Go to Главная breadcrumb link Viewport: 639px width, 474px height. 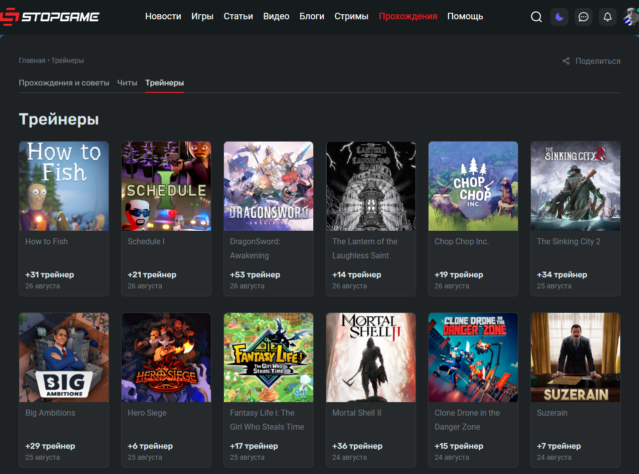[32, 60]
